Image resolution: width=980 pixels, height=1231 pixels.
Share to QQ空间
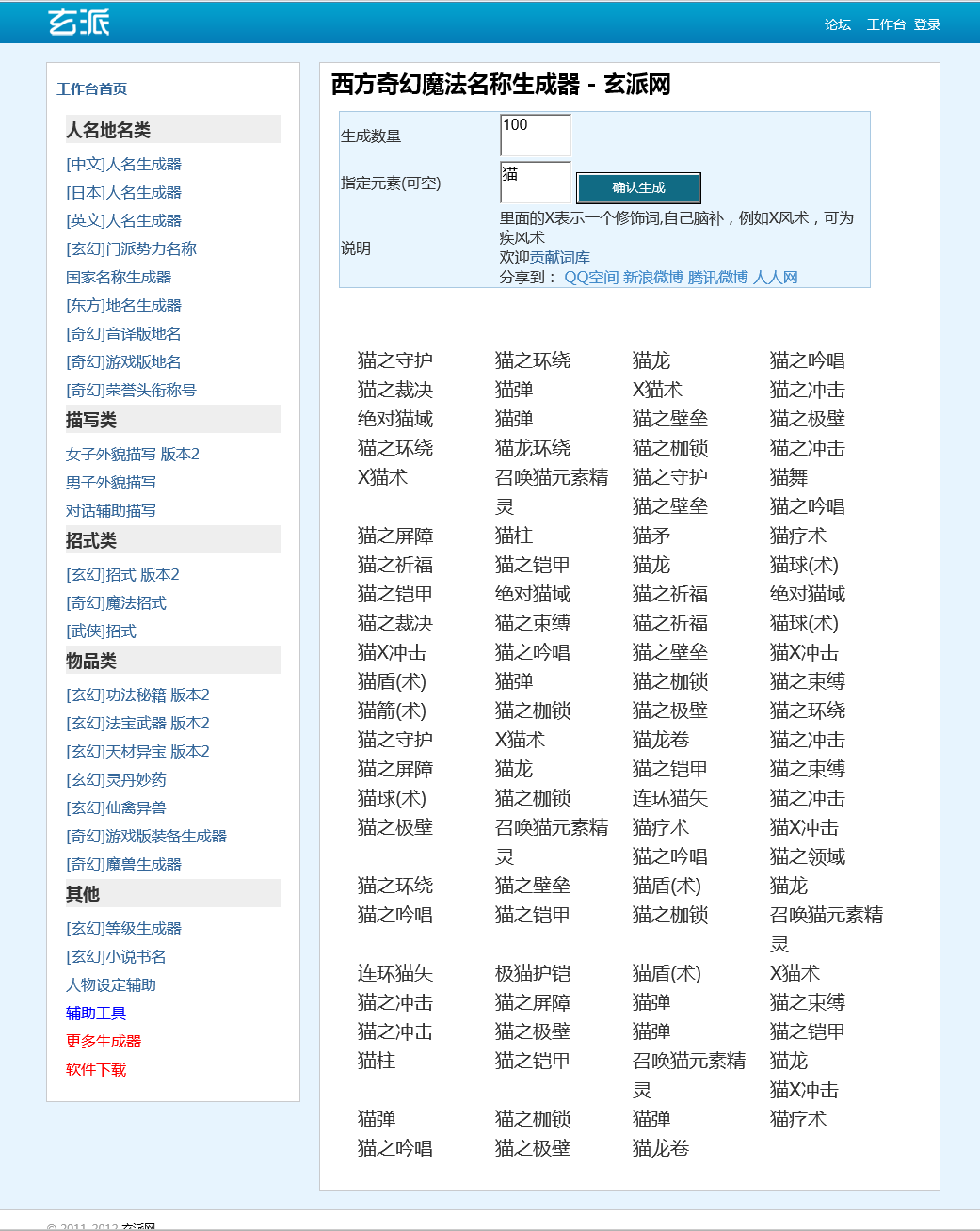tap(591, 277)
